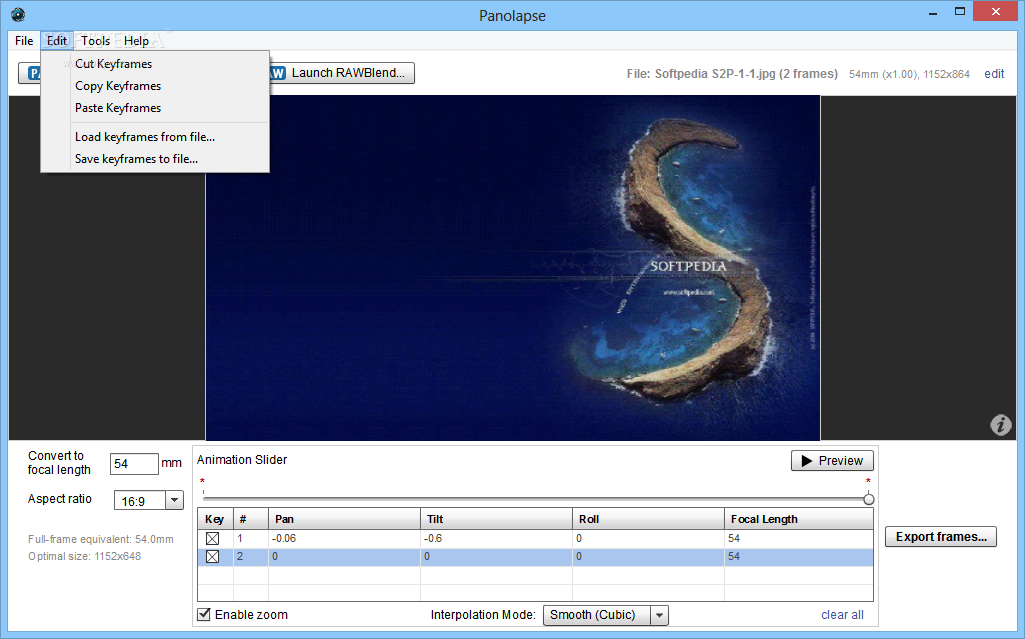Click the Pan value -0.06 cell
Viewport: 1025px width, 639px height.
click(x=344, y=538)
